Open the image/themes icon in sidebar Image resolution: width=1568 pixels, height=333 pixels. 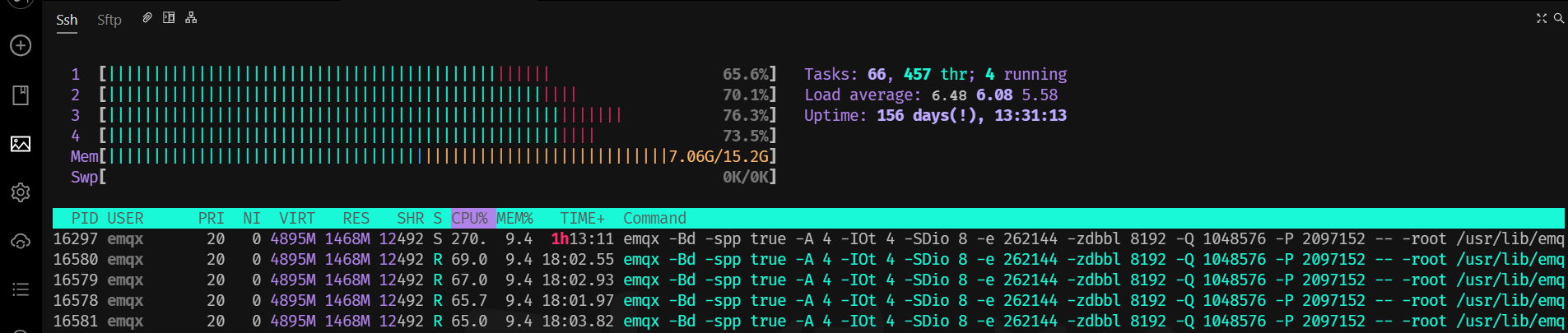coord(21,145)
